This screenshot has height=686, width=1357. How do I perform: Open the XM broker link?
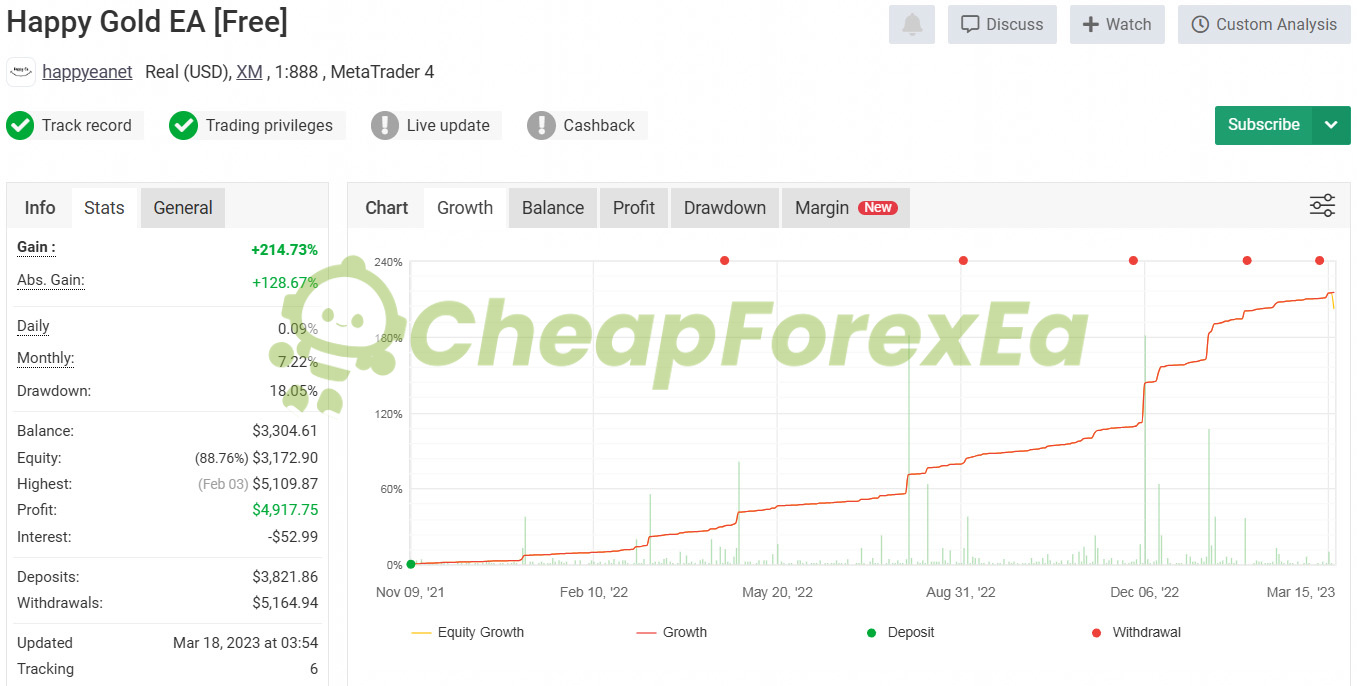tap(249, 72)
